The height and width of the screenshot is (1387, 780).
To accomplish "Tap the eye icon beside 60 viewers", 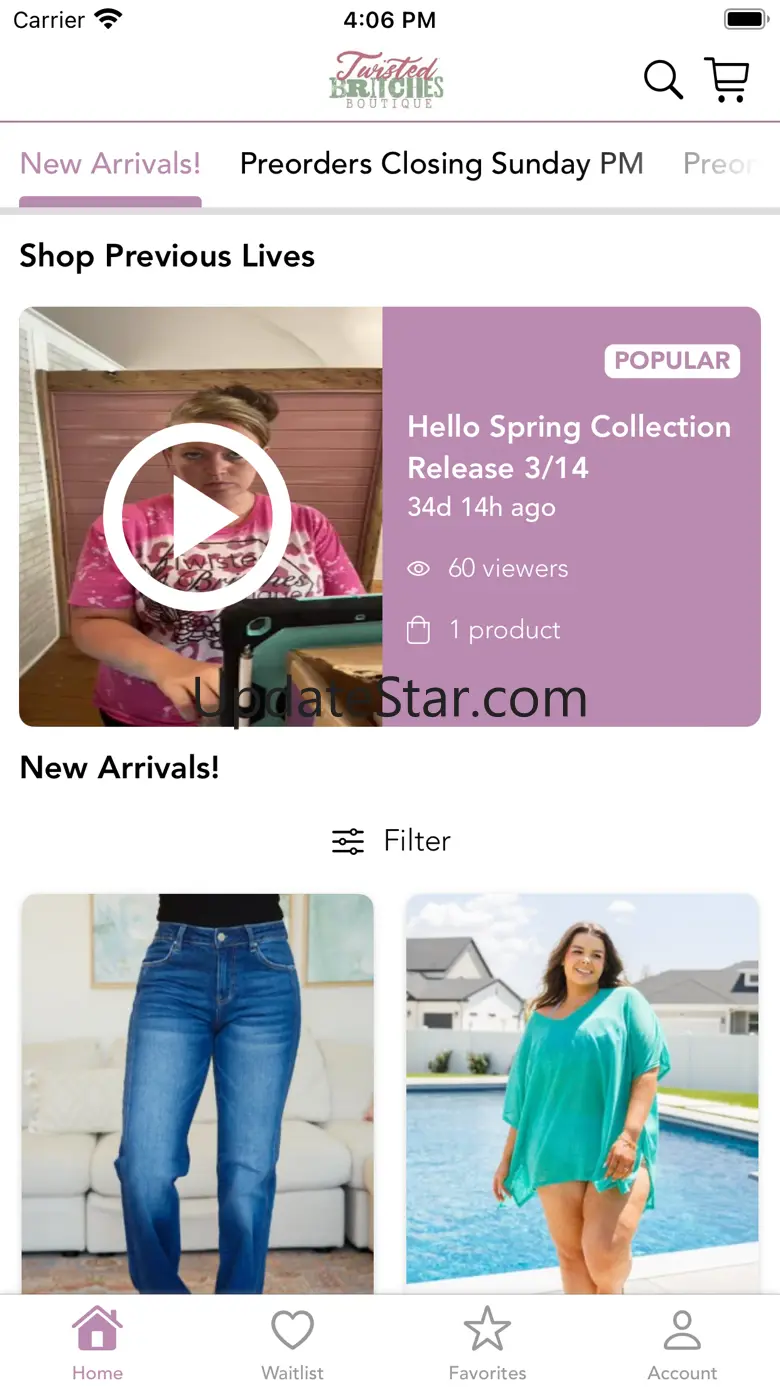I will point(419,569).
